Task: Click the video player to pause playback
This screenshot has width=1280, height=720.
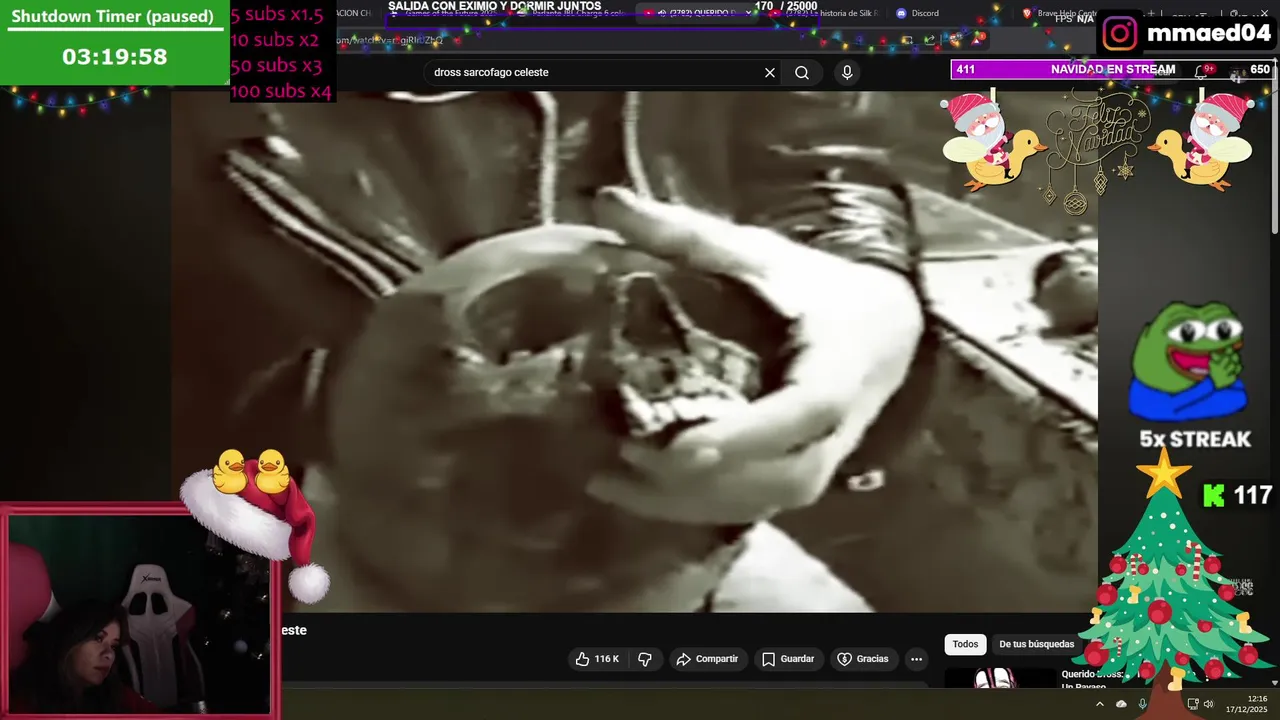Action: click(634, 351)
